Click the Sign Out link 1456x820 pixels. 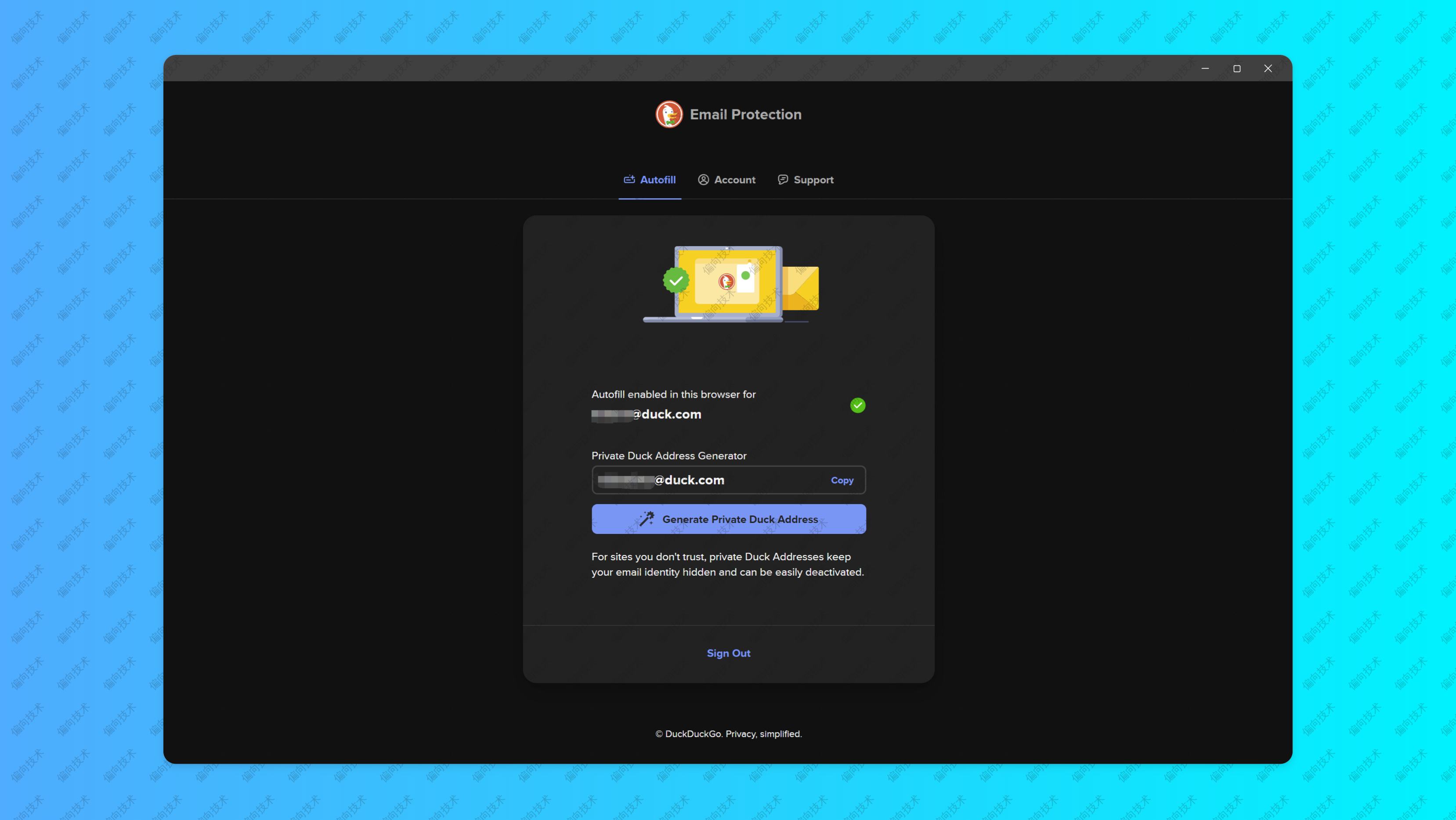coord(729,653)
